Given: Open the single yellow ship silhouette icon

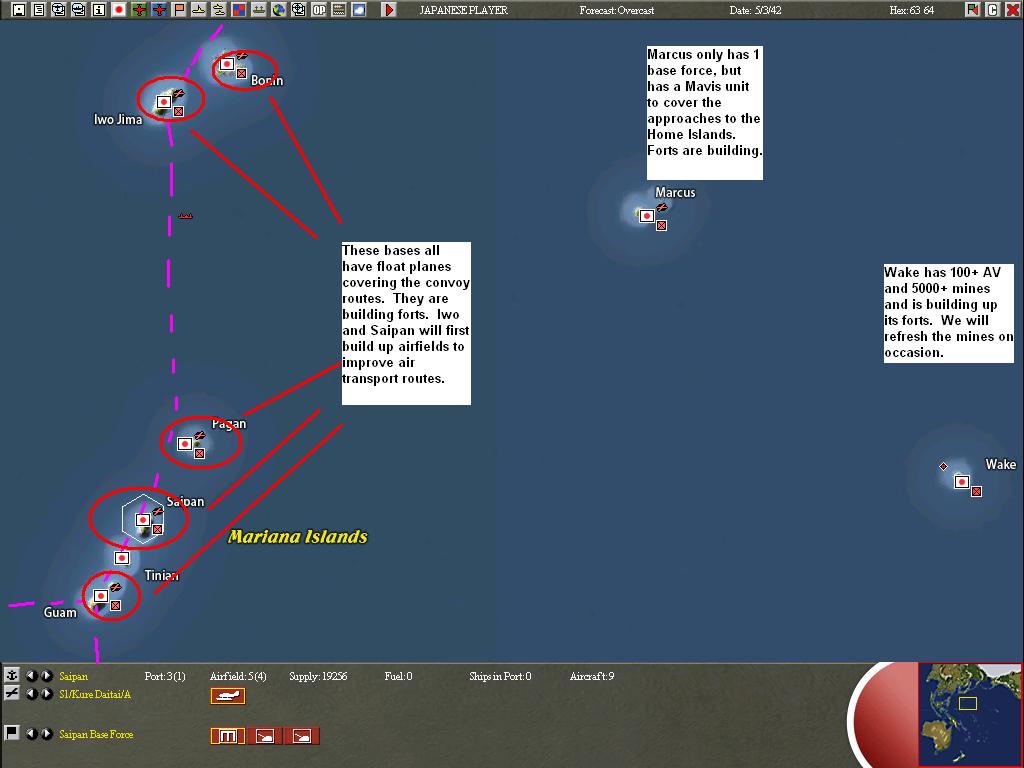Looking at the screenshot, I should (x=199, y=10).
